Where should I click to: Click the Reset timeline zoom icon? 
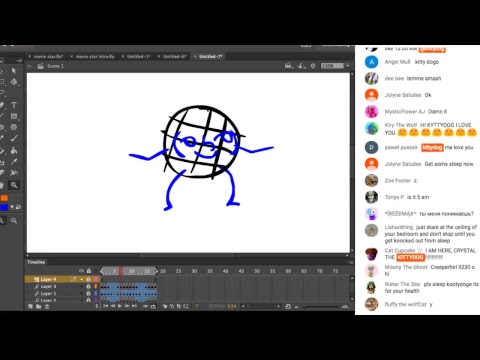(288, 306)
